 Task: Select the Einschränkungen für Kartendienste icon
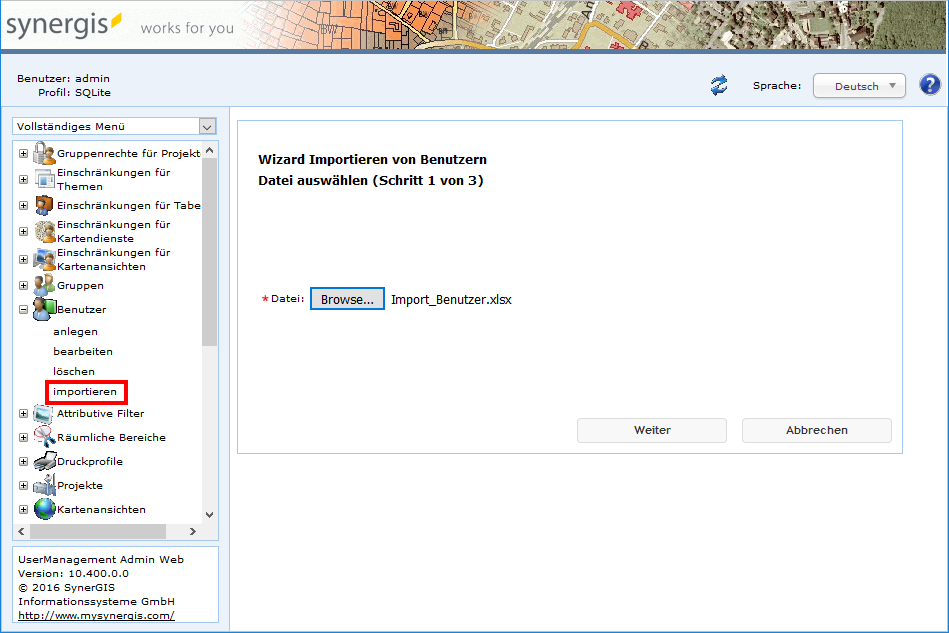[41, 230]
